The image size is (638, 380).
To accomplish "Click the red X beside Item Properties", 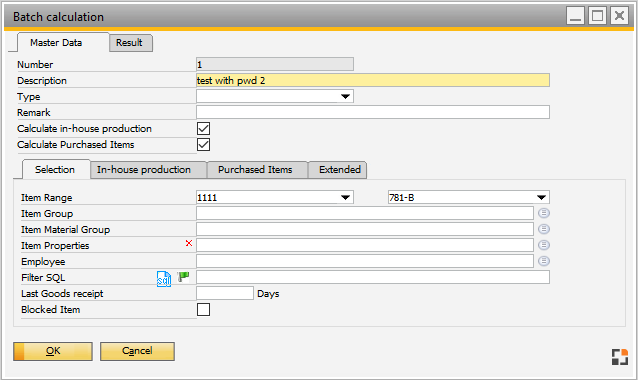I will click(189, 243).
